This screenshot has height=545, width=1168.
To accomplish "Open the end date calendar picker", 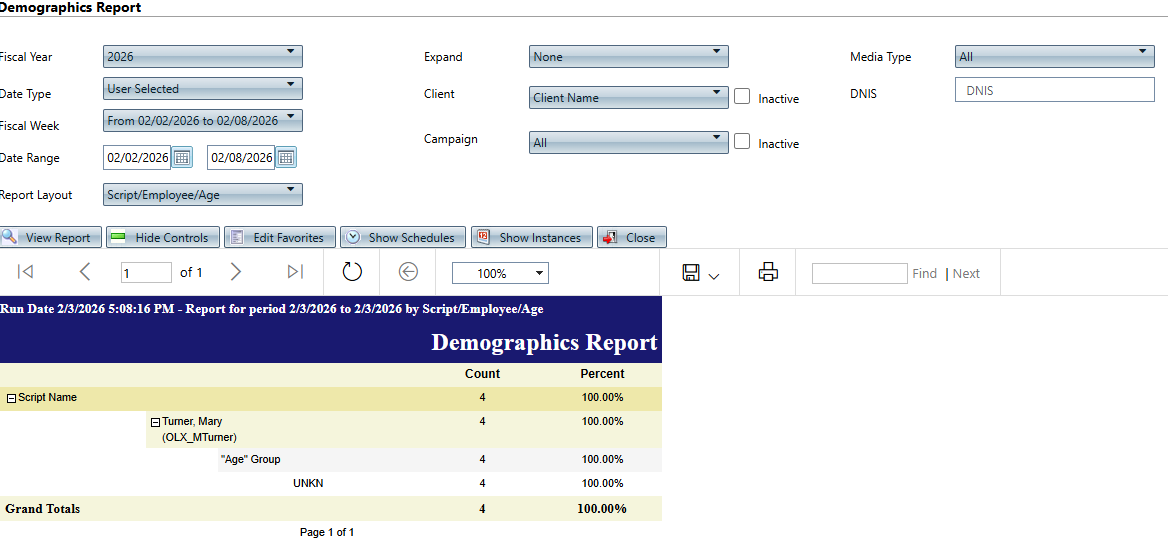I will (x=286, y=158).
